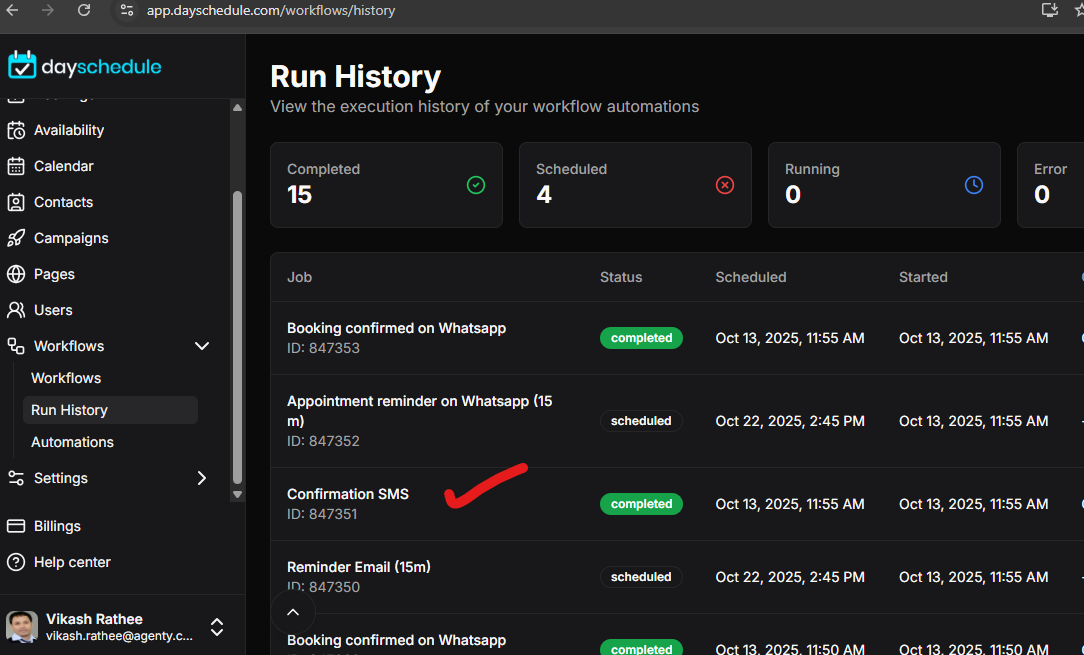This screenshot has width=1084, height=655.
Task: Click the Availability clock-calendar icon
Action: point(16,130)
